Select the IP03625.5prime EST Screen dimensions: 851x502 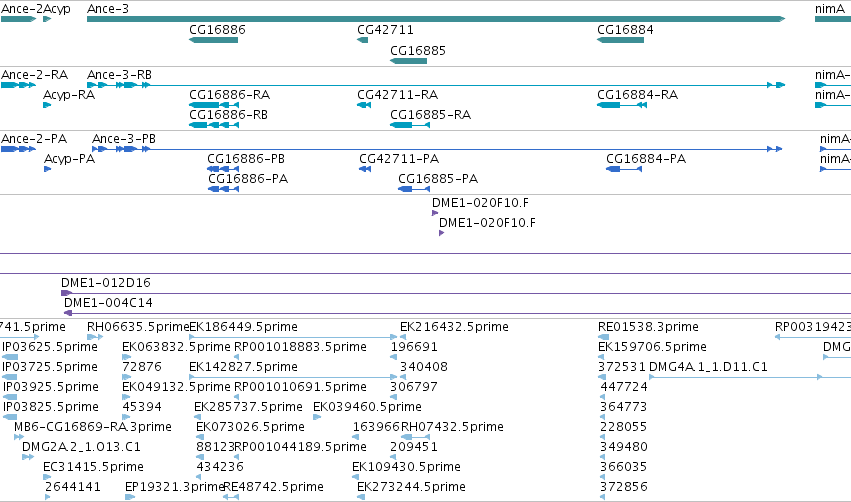point(10,357)
